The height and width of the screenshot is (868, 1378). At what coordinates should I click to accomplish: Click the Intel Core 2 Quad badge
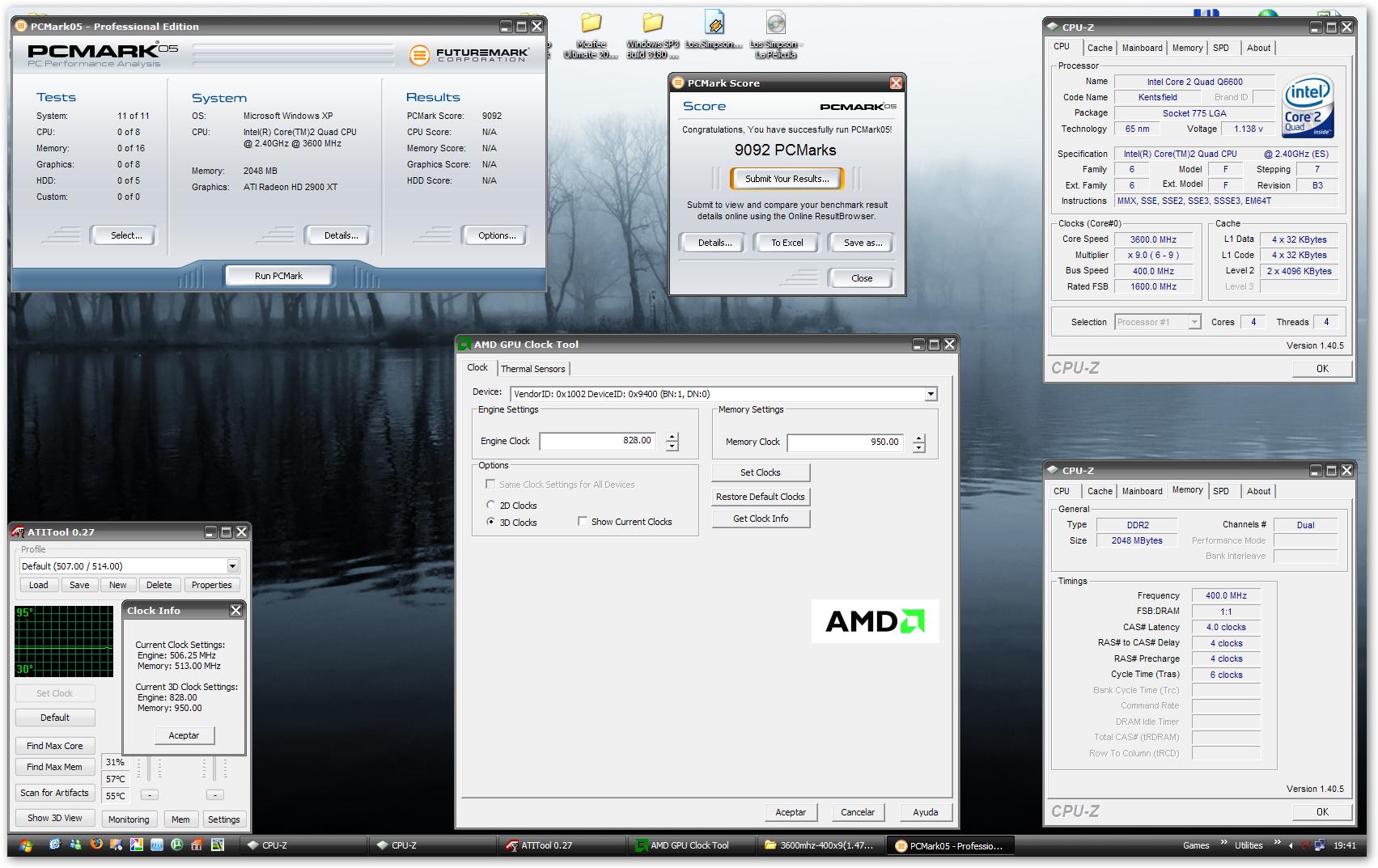(1308, 108)
